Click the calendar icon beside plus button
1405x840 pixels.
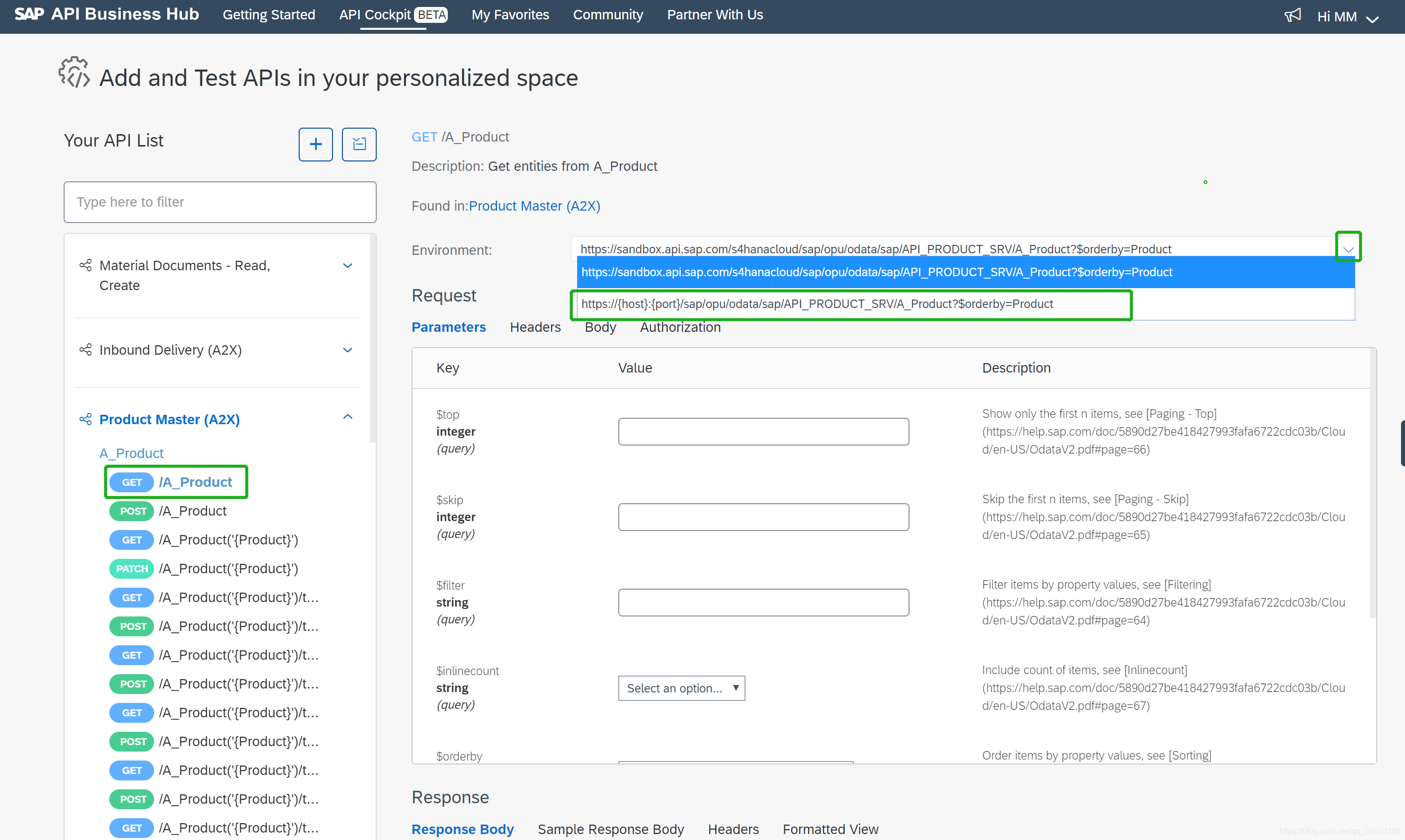(358, 145)
